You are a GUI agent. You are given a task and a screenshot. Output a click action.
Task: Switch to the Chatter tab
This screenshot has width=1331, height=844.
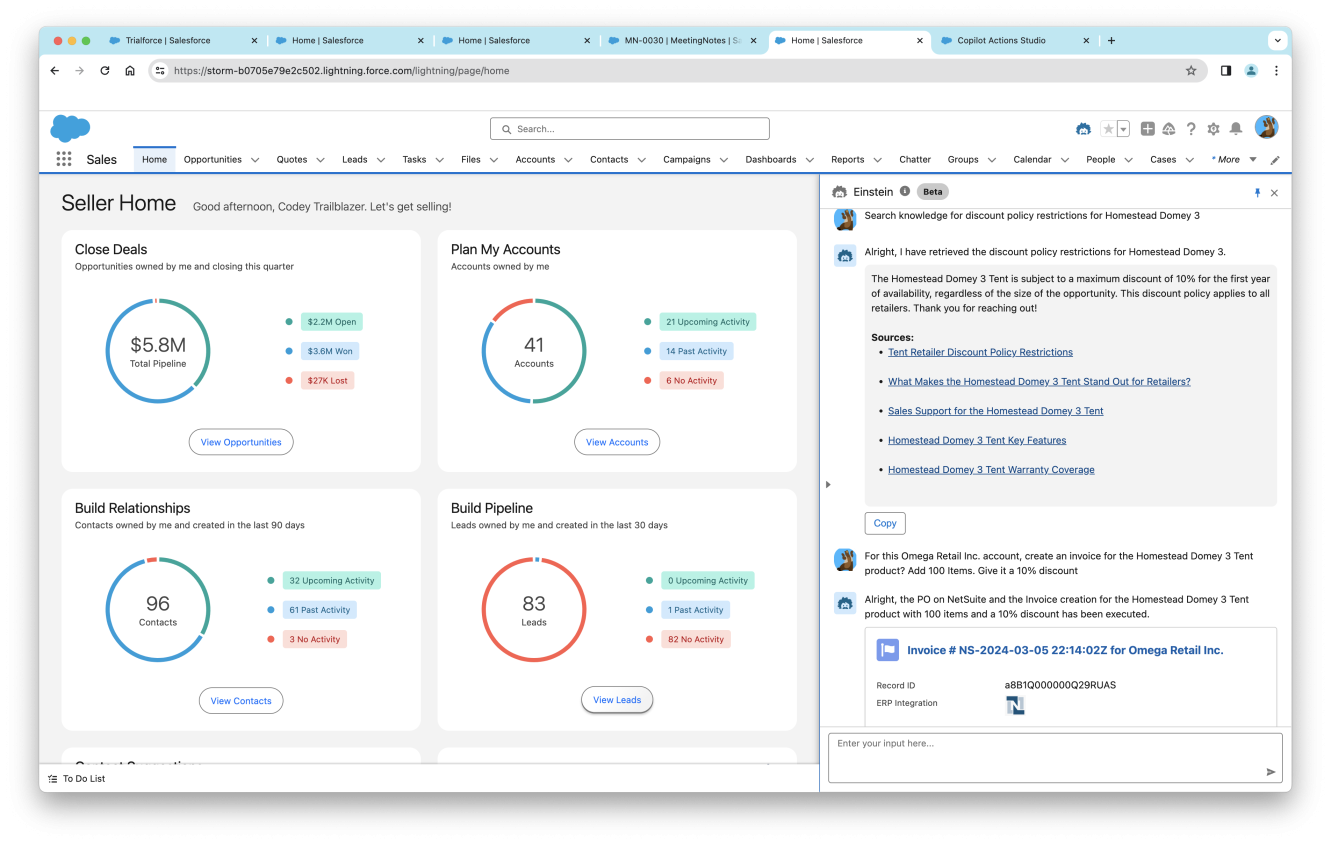click(x=914, y=160)
